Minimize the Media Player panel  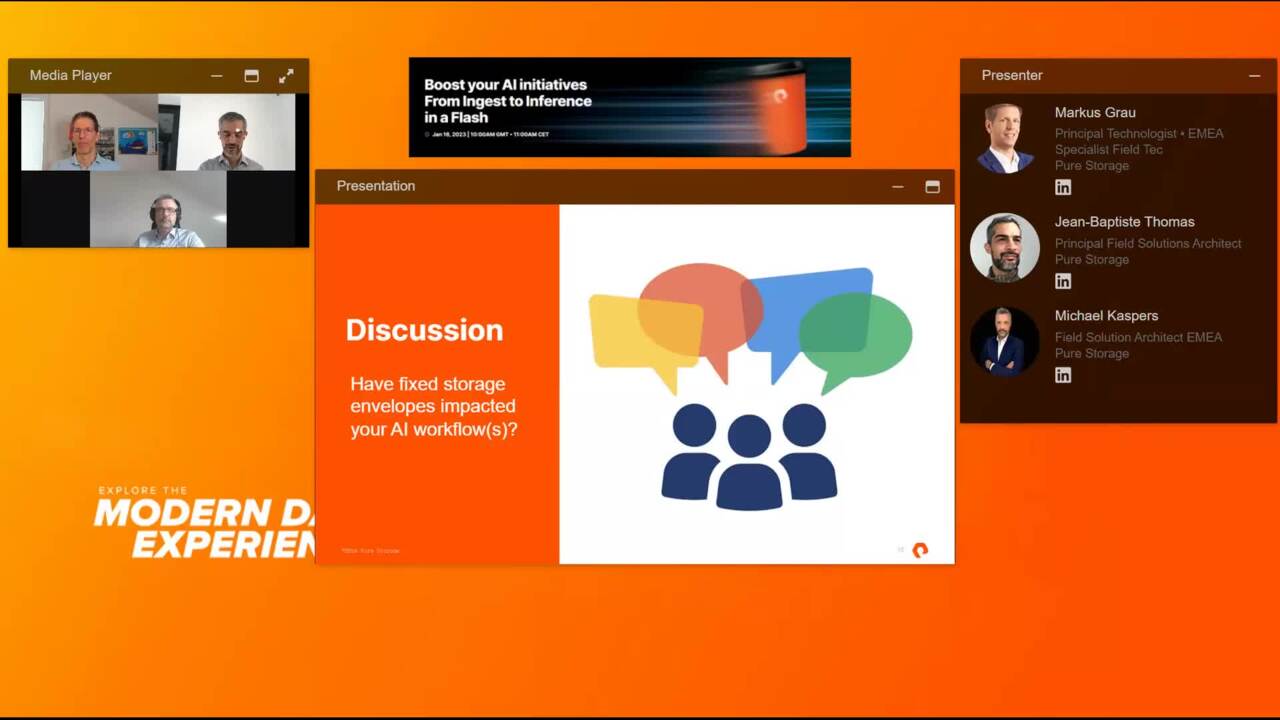coord(217,76)
